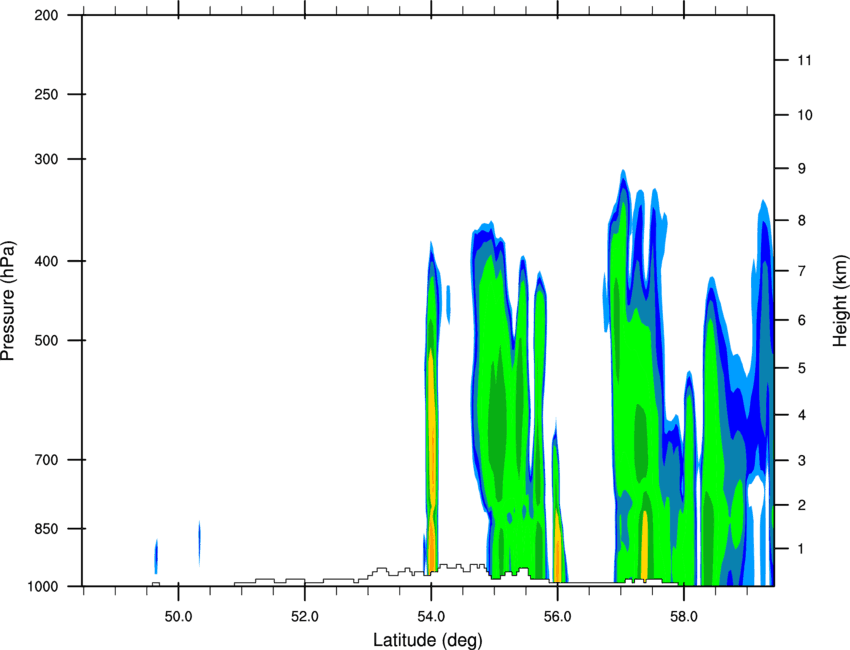This screenshot has width=850, height=650.
Task: Click the 9 km height label
Action: (802, 169)
